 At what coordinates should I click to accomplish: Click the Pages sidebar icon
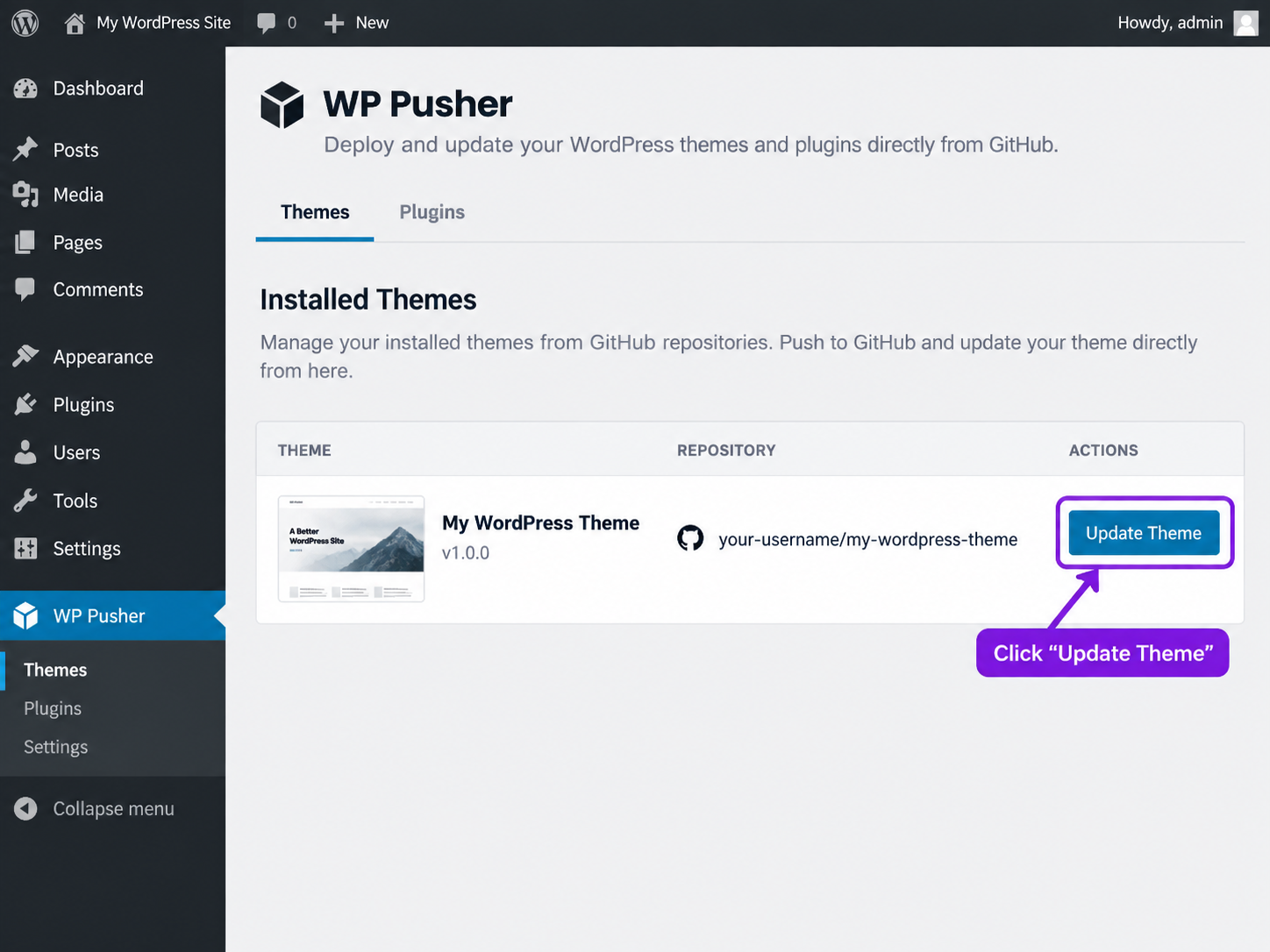click(25, 242)
